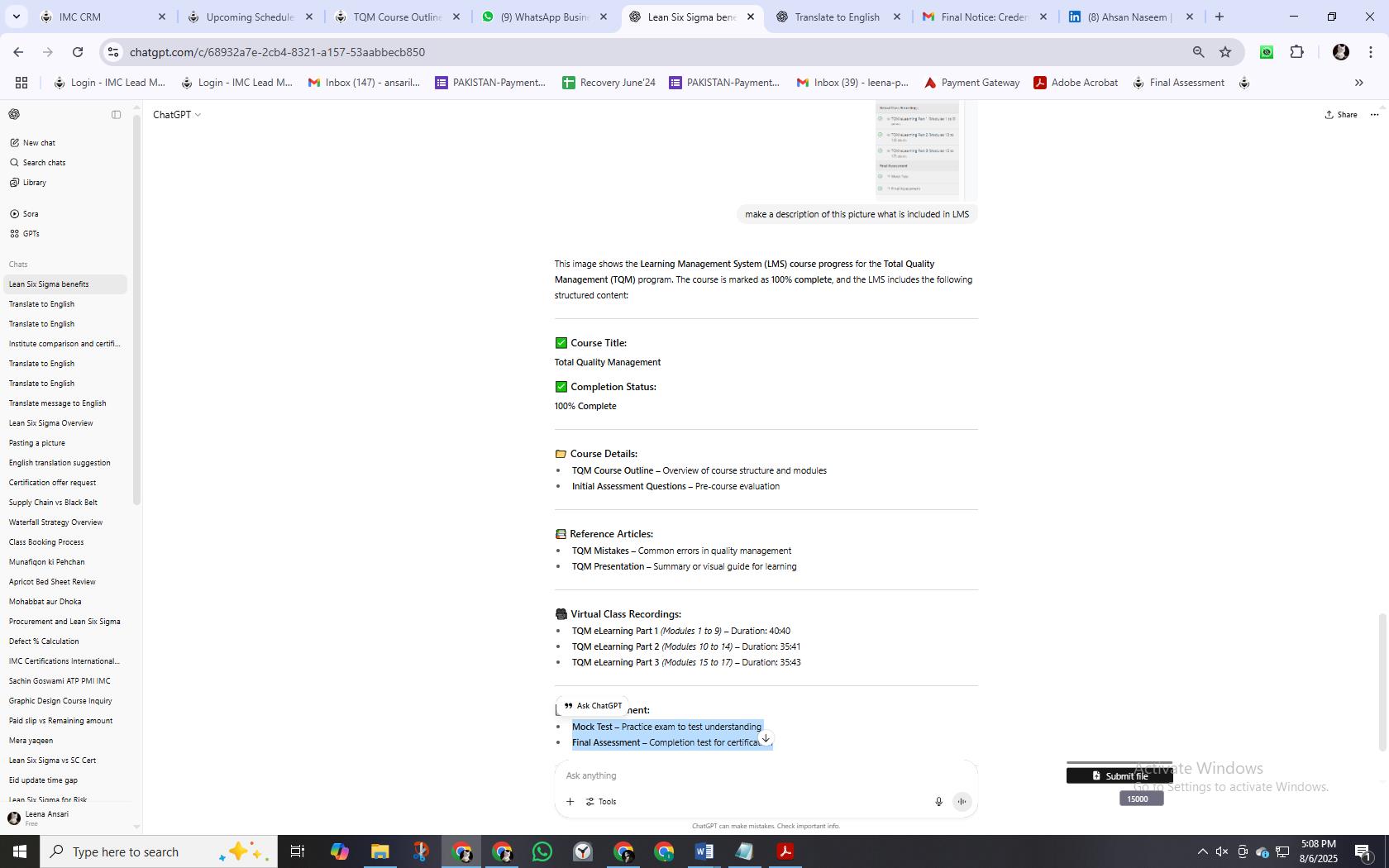Open the Institute comparison and certifi... chat

click(64, 343)
